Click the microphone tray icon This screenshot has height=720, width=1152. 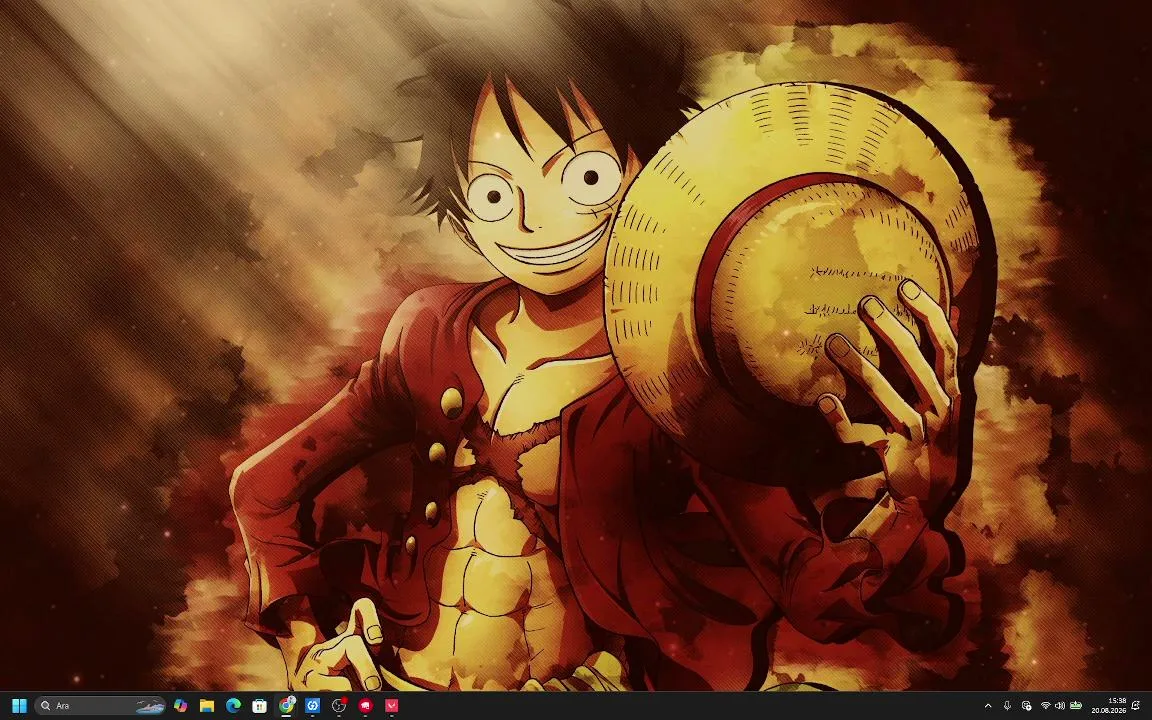(x=1007, y=706)
